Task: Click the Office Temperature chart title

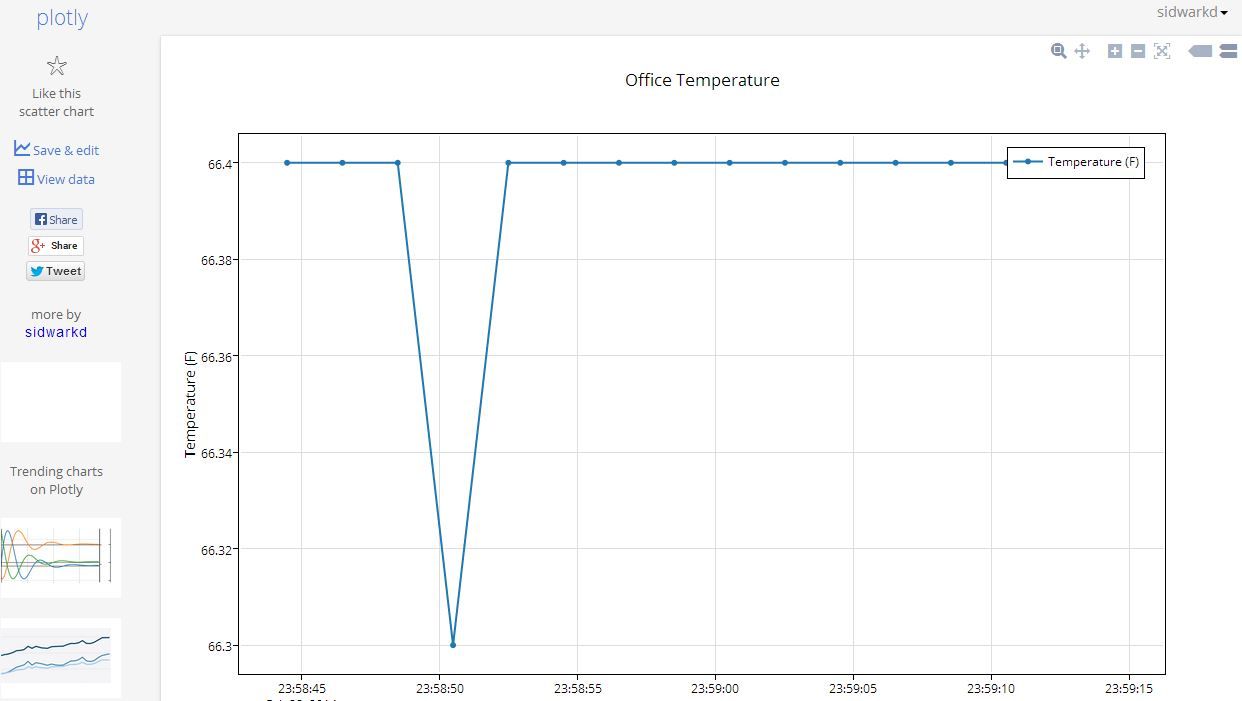Action: coord(702,80)
